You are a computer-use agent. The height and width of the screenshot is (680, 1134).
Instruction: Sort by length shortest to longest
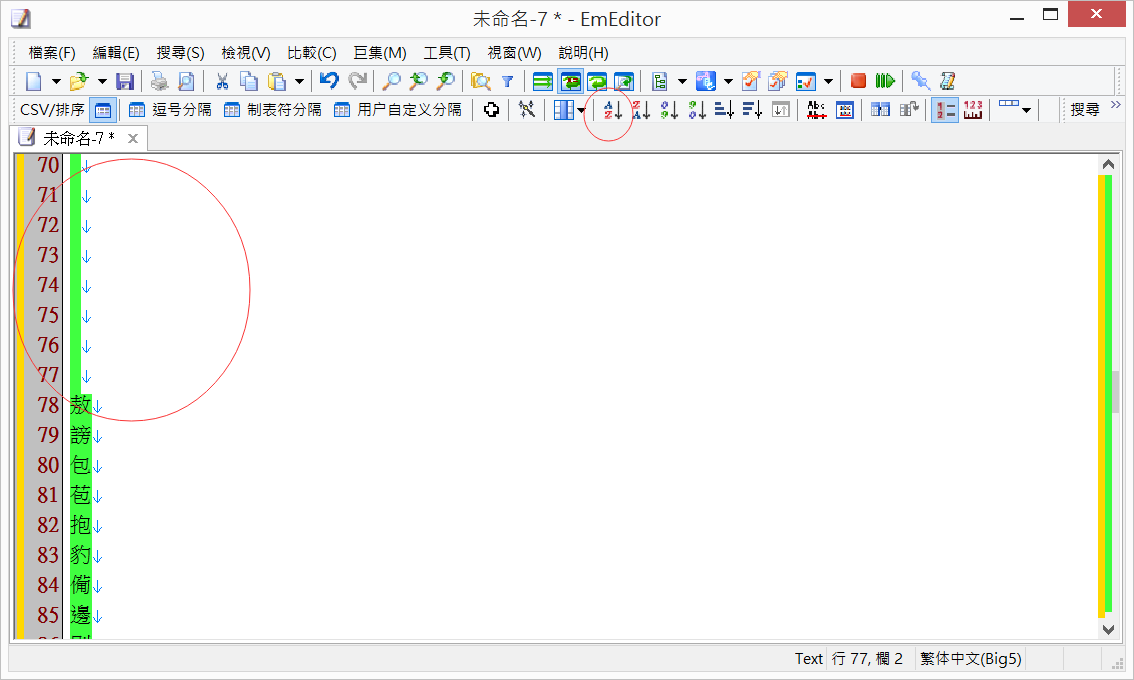(725, 110)
